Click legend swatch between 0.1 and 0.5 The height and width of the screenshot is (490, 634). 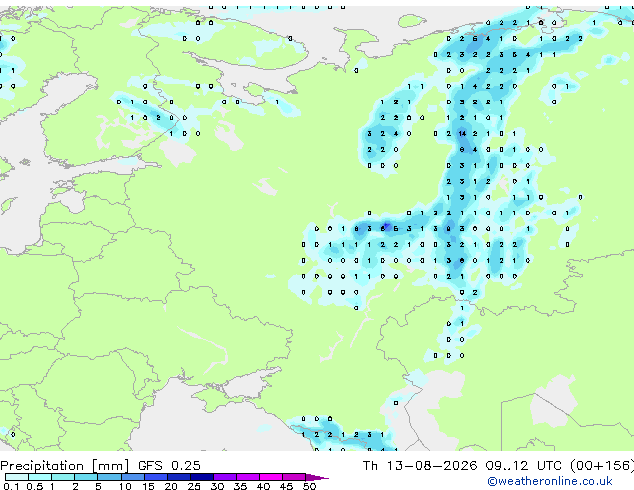click(17, 477)
